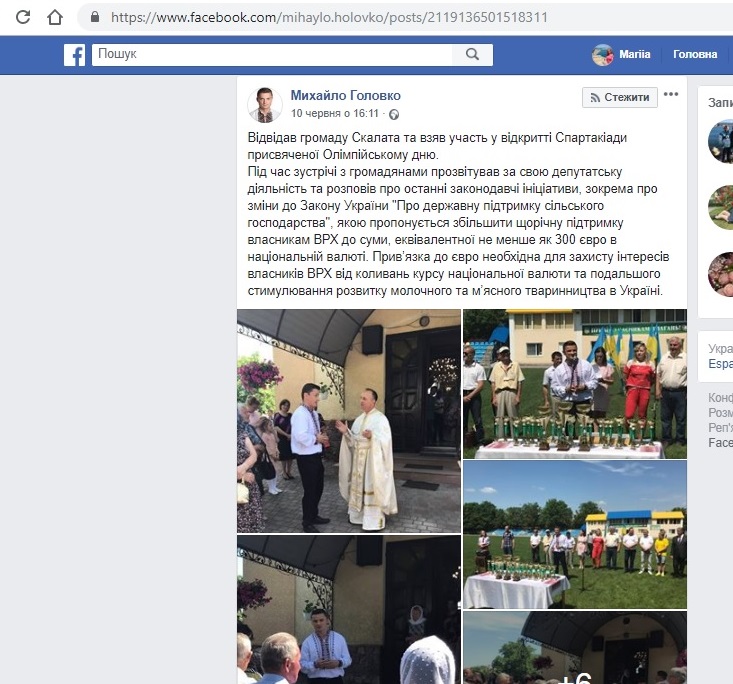Click the search magnifier icon

473,55
